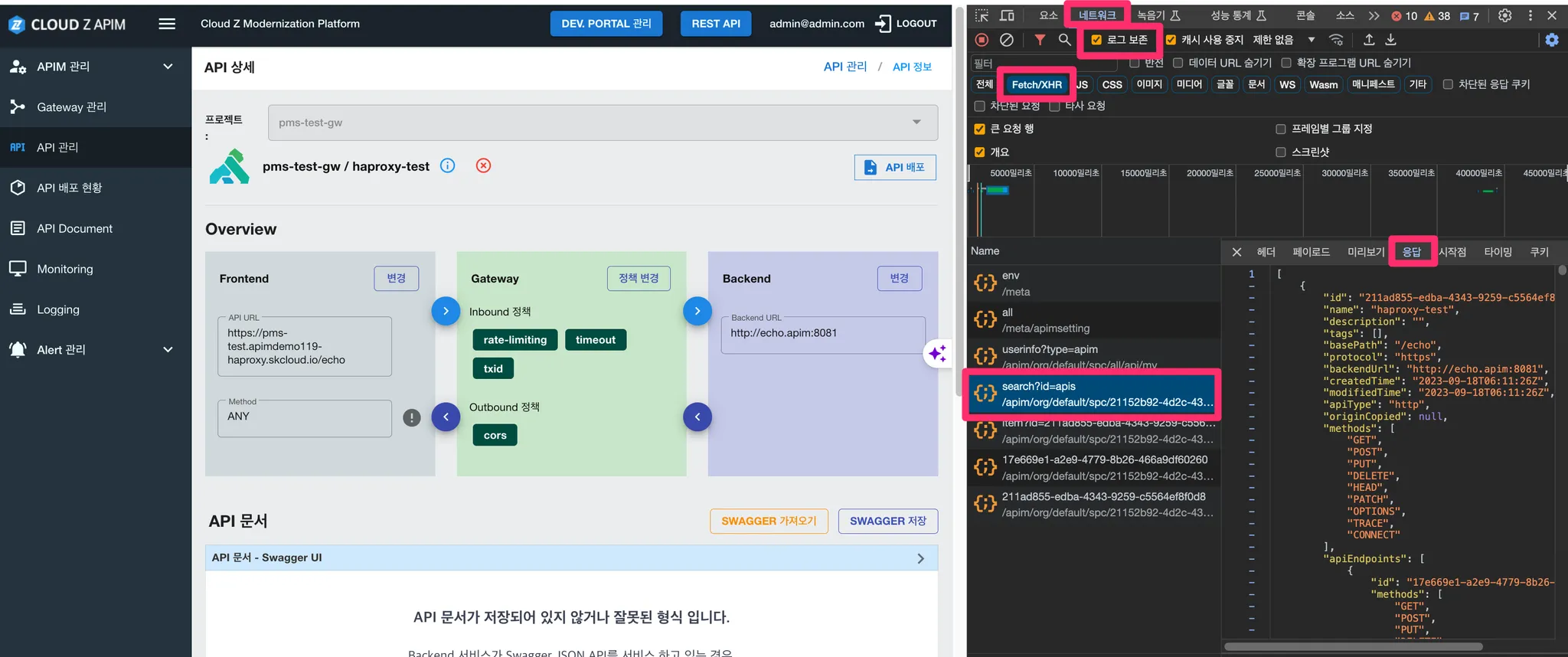Open Monitoring in the sidebar
The width and height of the screenshot is (1568, 657).
coord(95,269)
